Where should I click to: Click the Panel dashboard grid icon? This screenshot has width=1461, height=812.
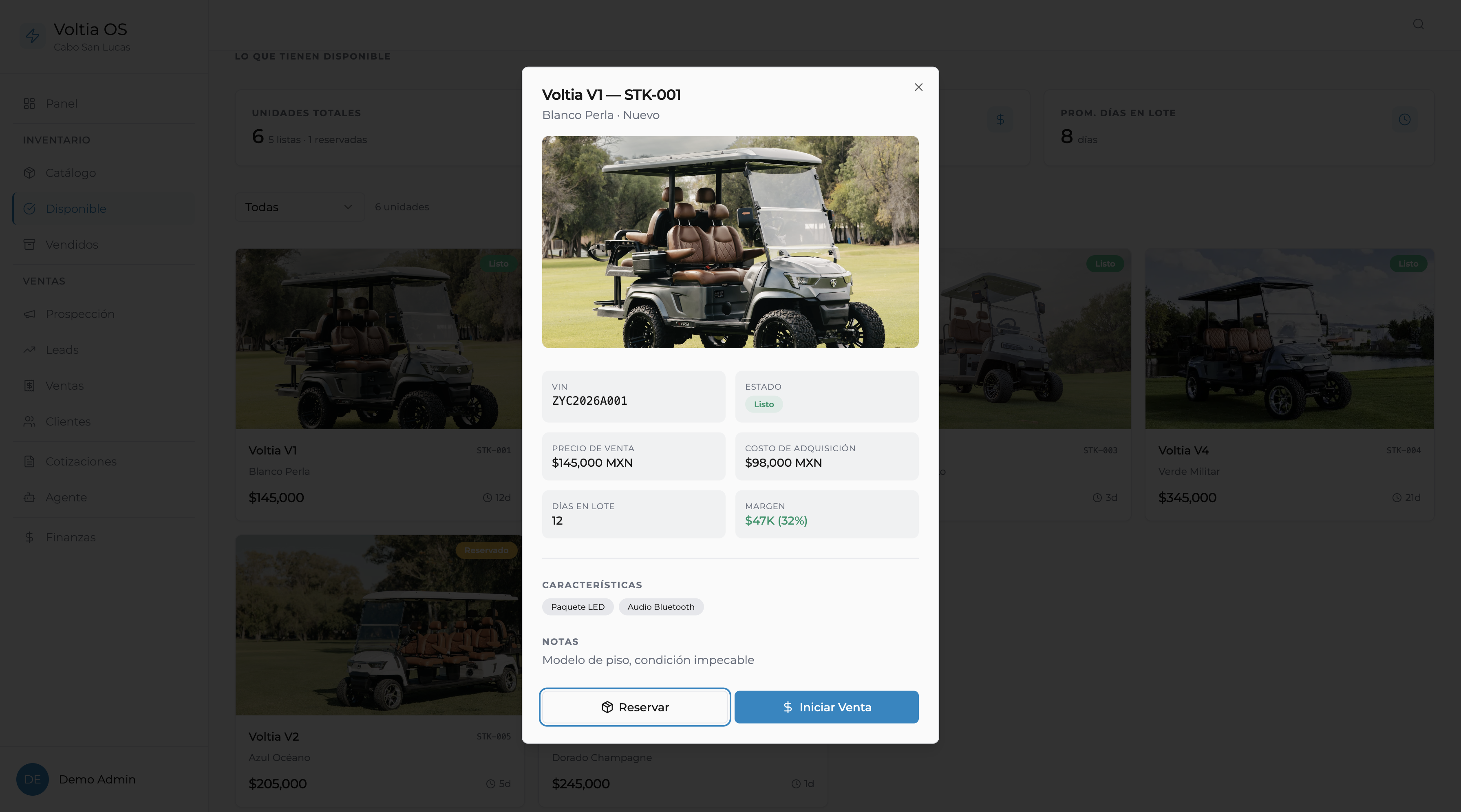29,103
